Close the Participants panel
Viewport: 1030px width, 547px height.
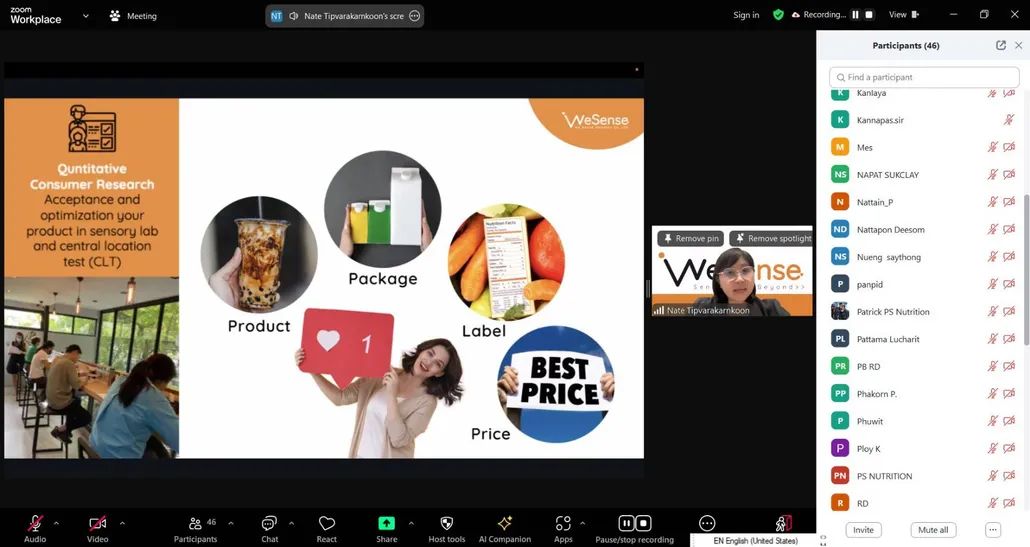1018,45
